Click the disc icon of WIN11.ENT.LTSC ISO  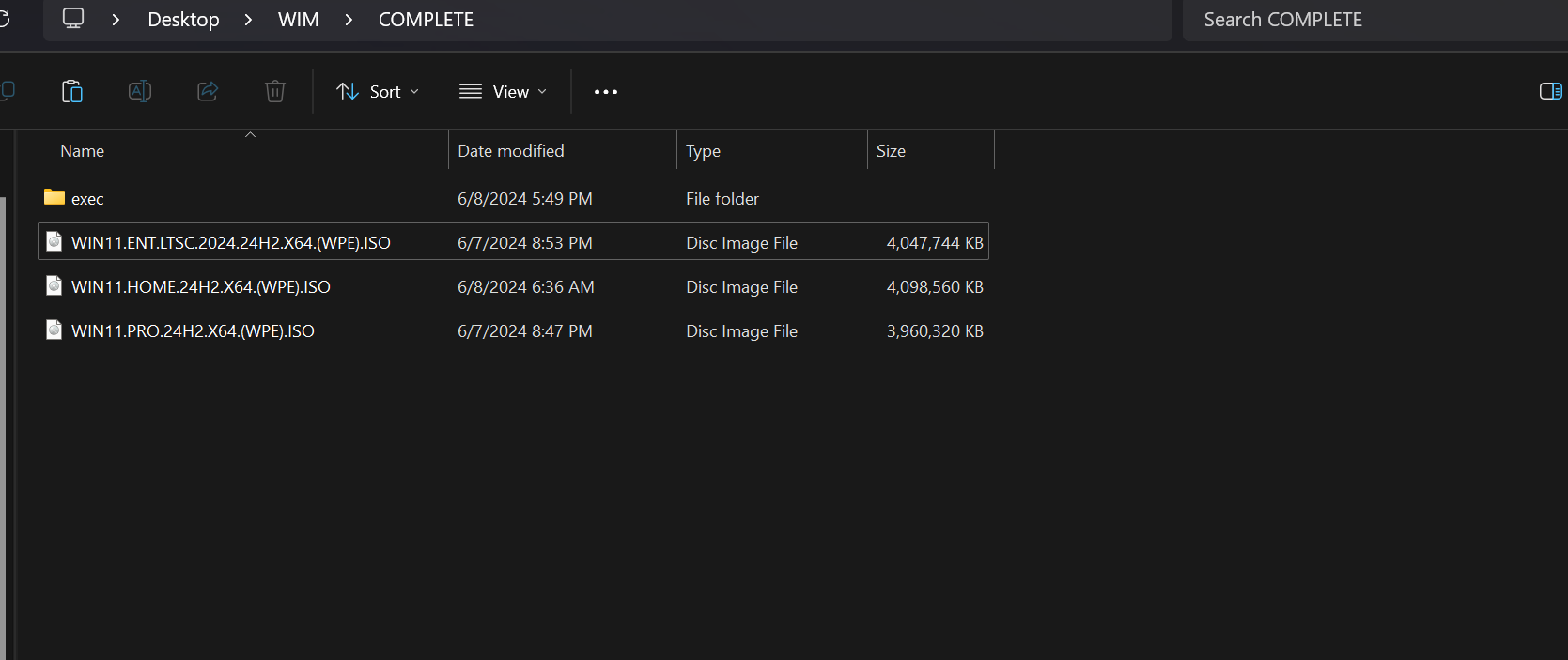coord(54,241)
